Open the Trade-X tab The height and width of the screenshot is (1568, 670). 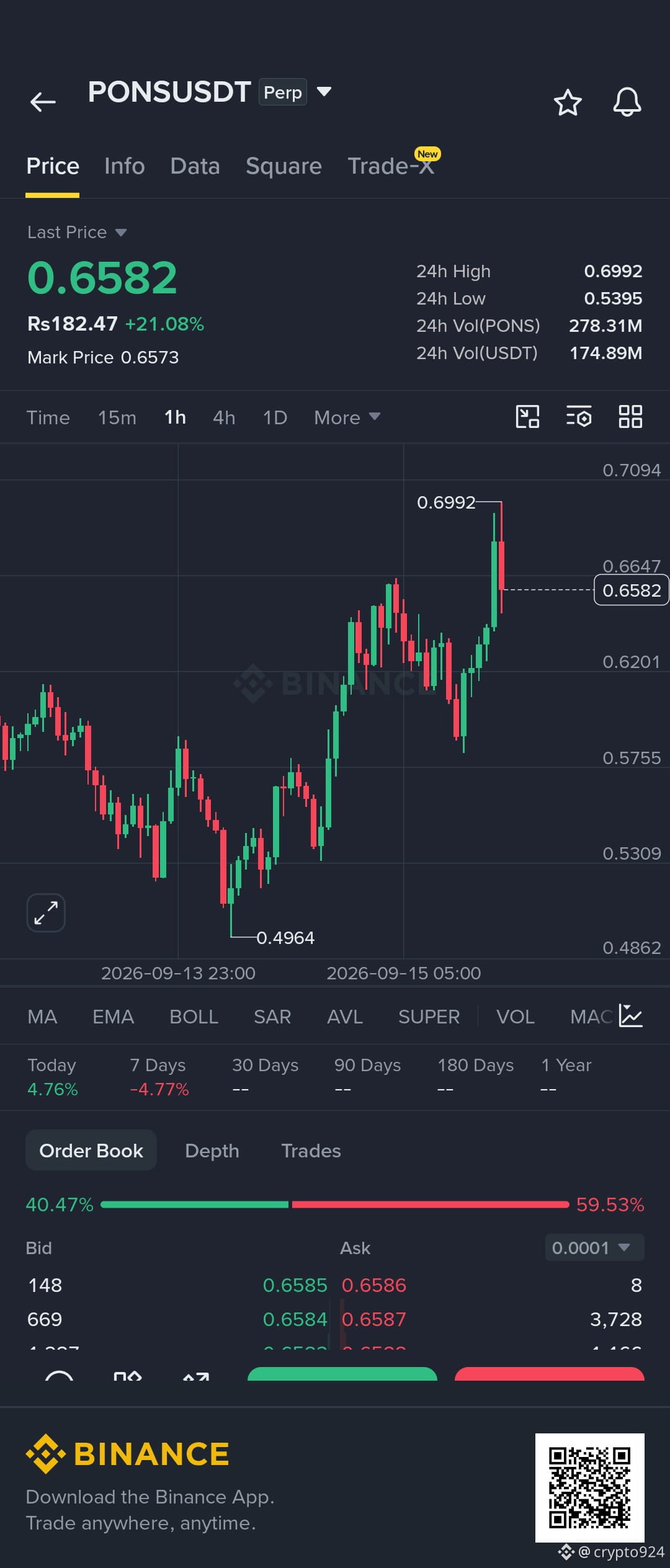[392, 166]
